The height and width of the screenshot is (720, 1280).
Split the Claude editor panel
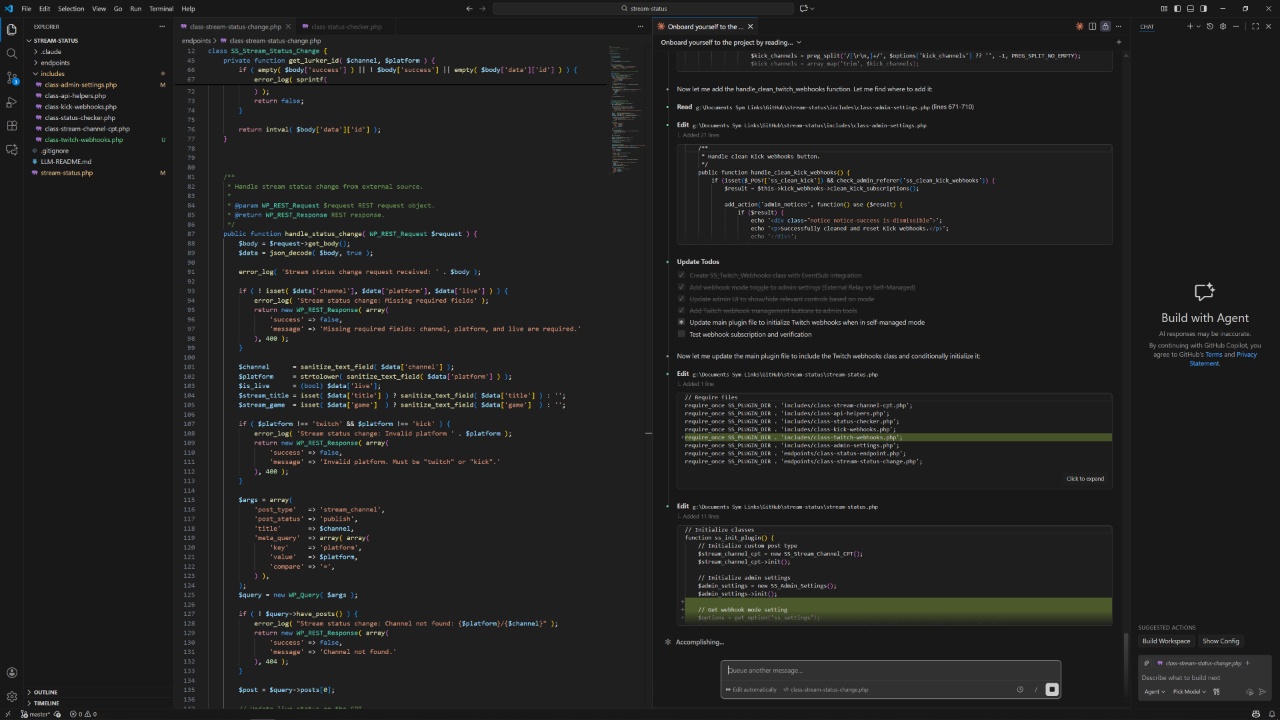[x=1092, y=27]
